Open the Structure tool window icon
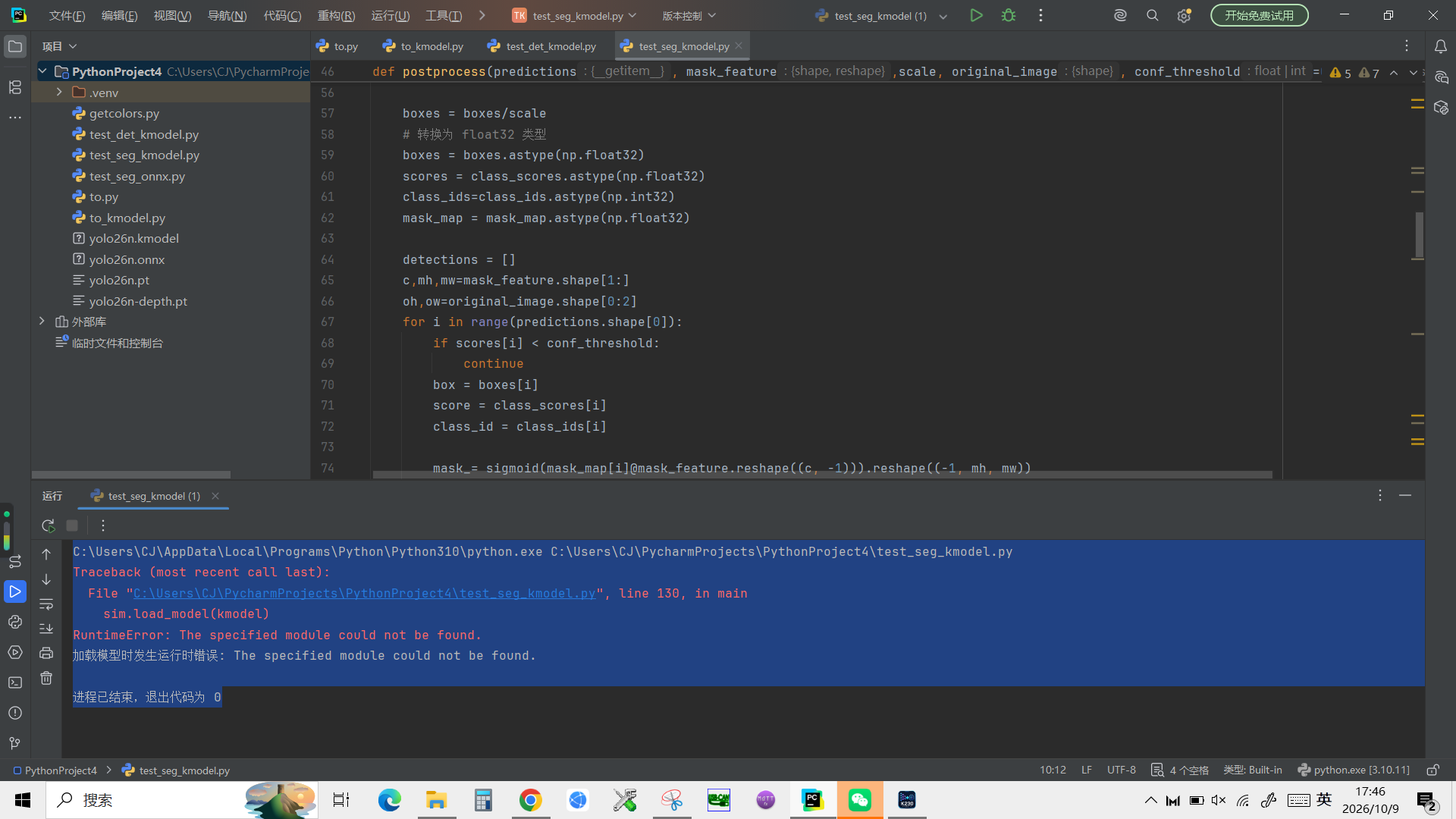The image size is (1456, 819). click(x=15, y=87)
